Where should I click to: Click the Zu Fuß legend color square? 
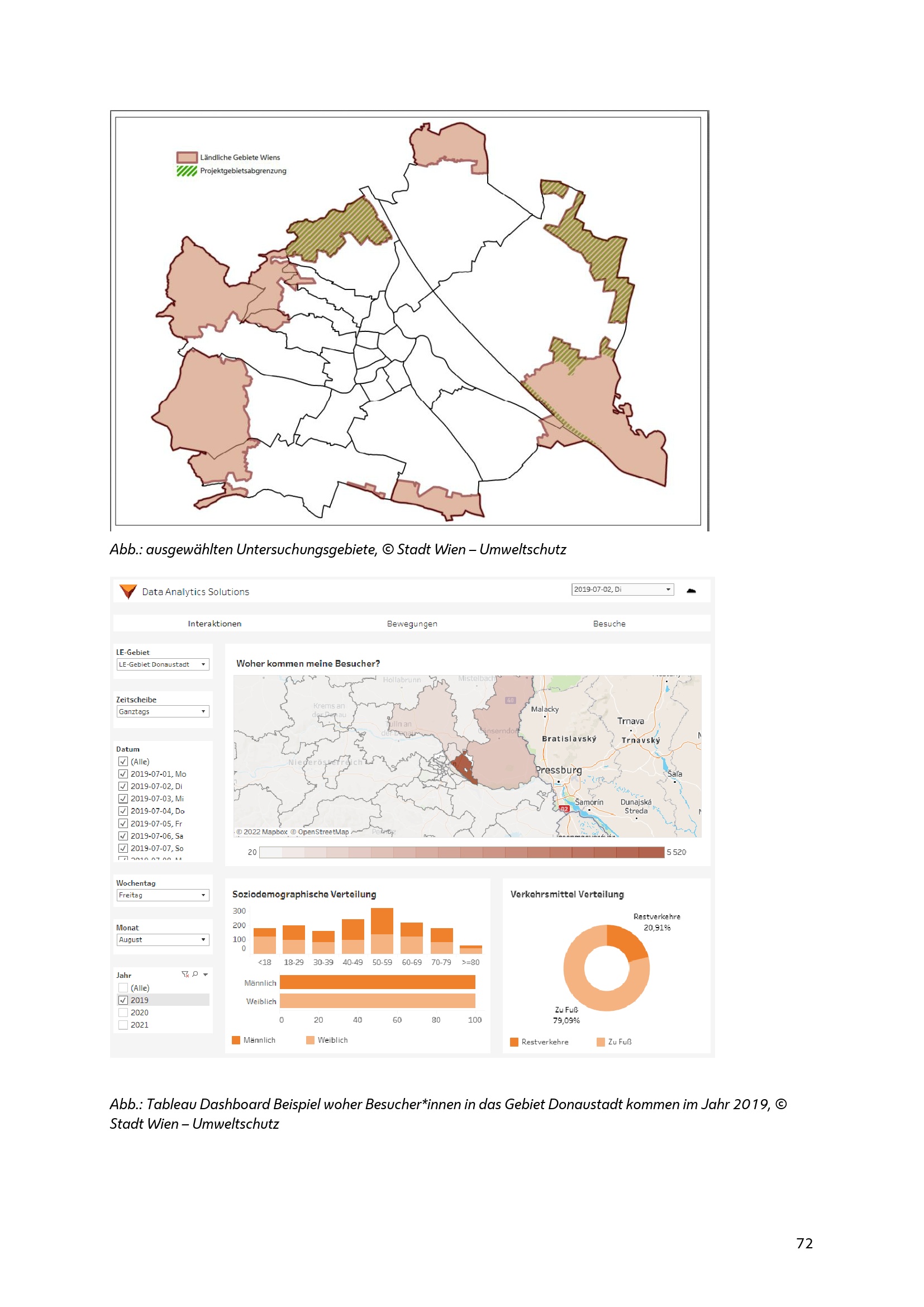pyautogui.click(x=600, y=1042)
